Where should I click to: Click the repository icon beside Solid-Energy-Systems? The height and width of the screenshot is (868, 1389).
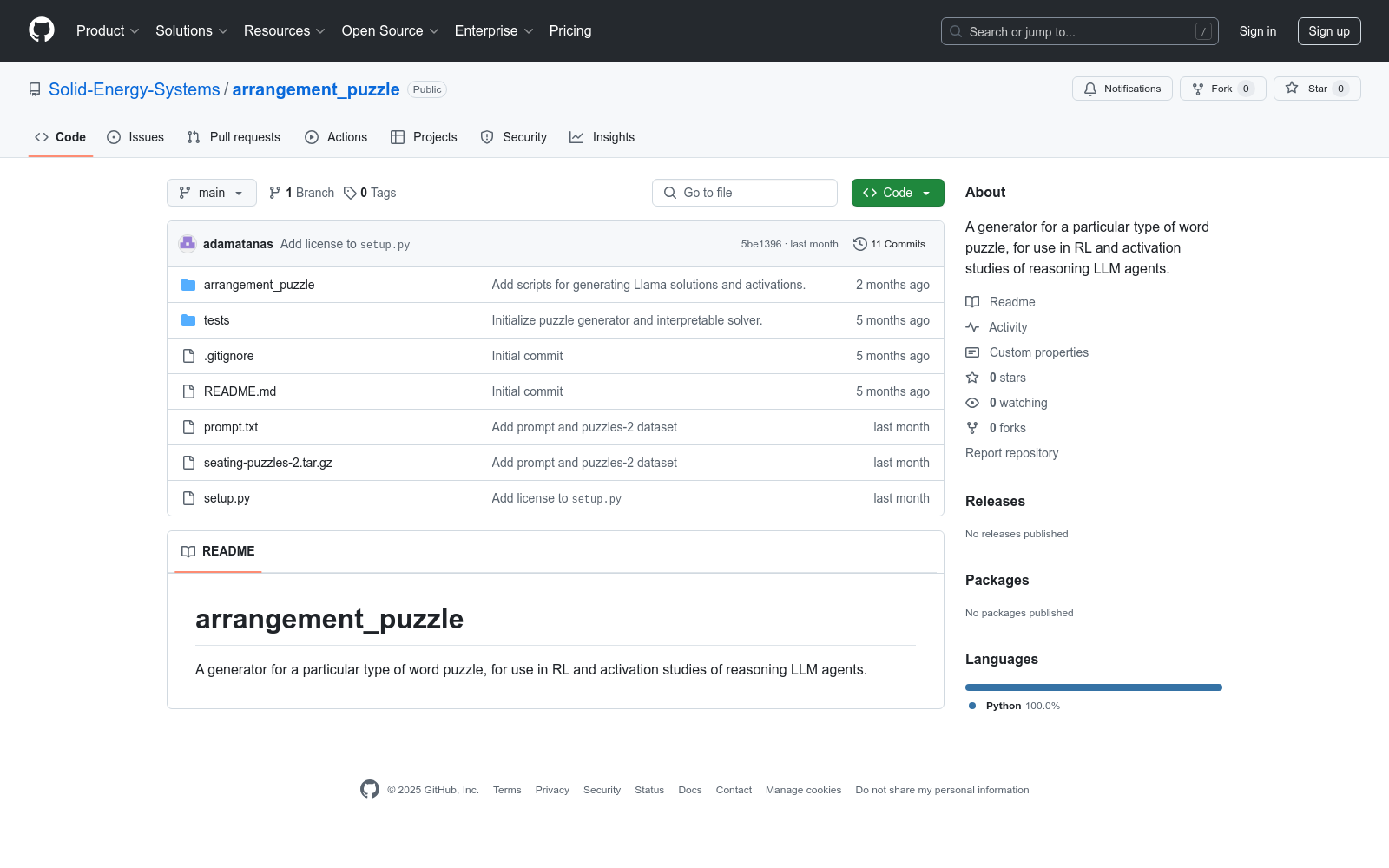35,89
